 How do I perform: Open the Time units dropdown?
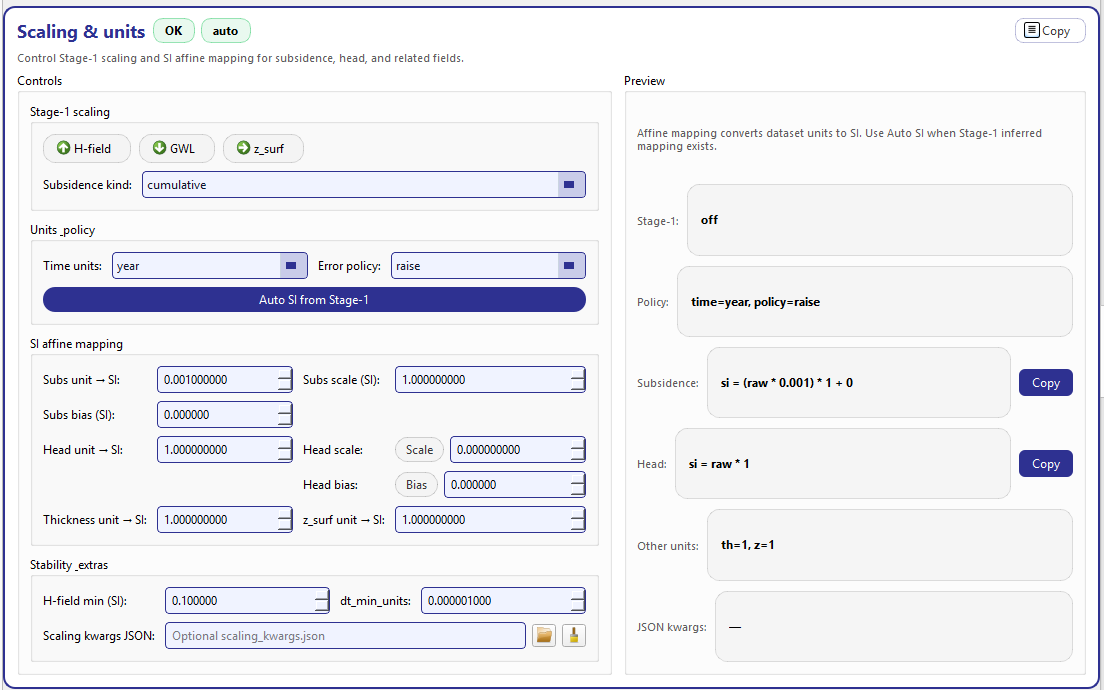[x=290, y=265]
